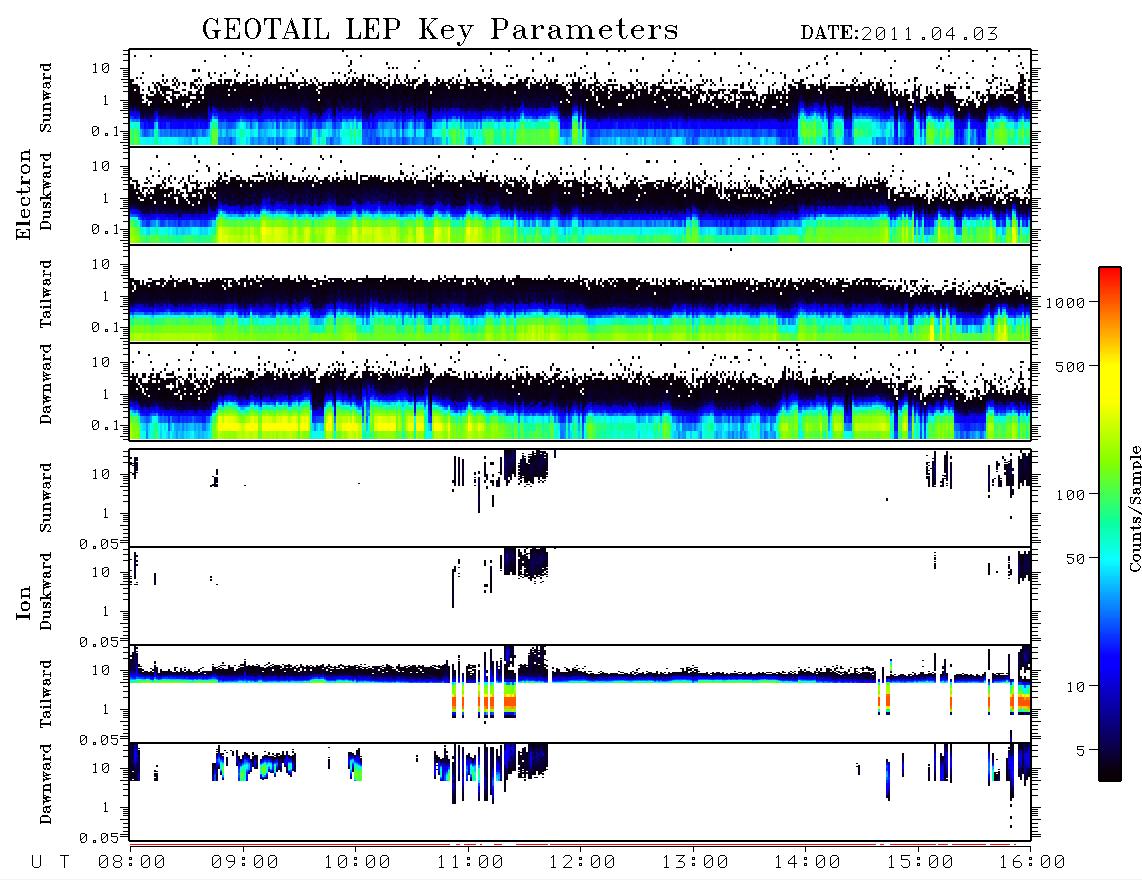Click the Ion 'Dawnward' panel label
The image size is (1142, 880).
pos(46,784)
